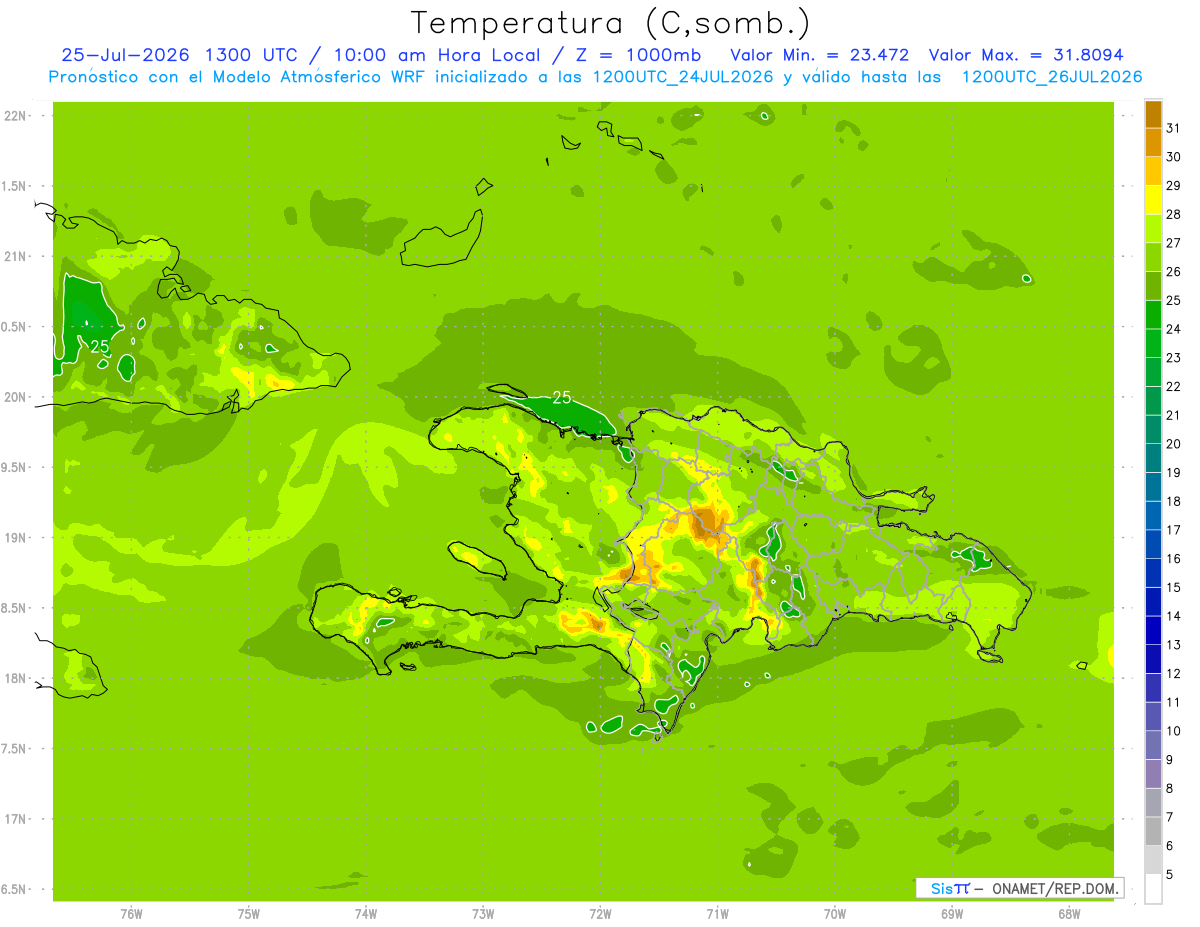Click the '68W' longitude axis label

pos(1069,914)
